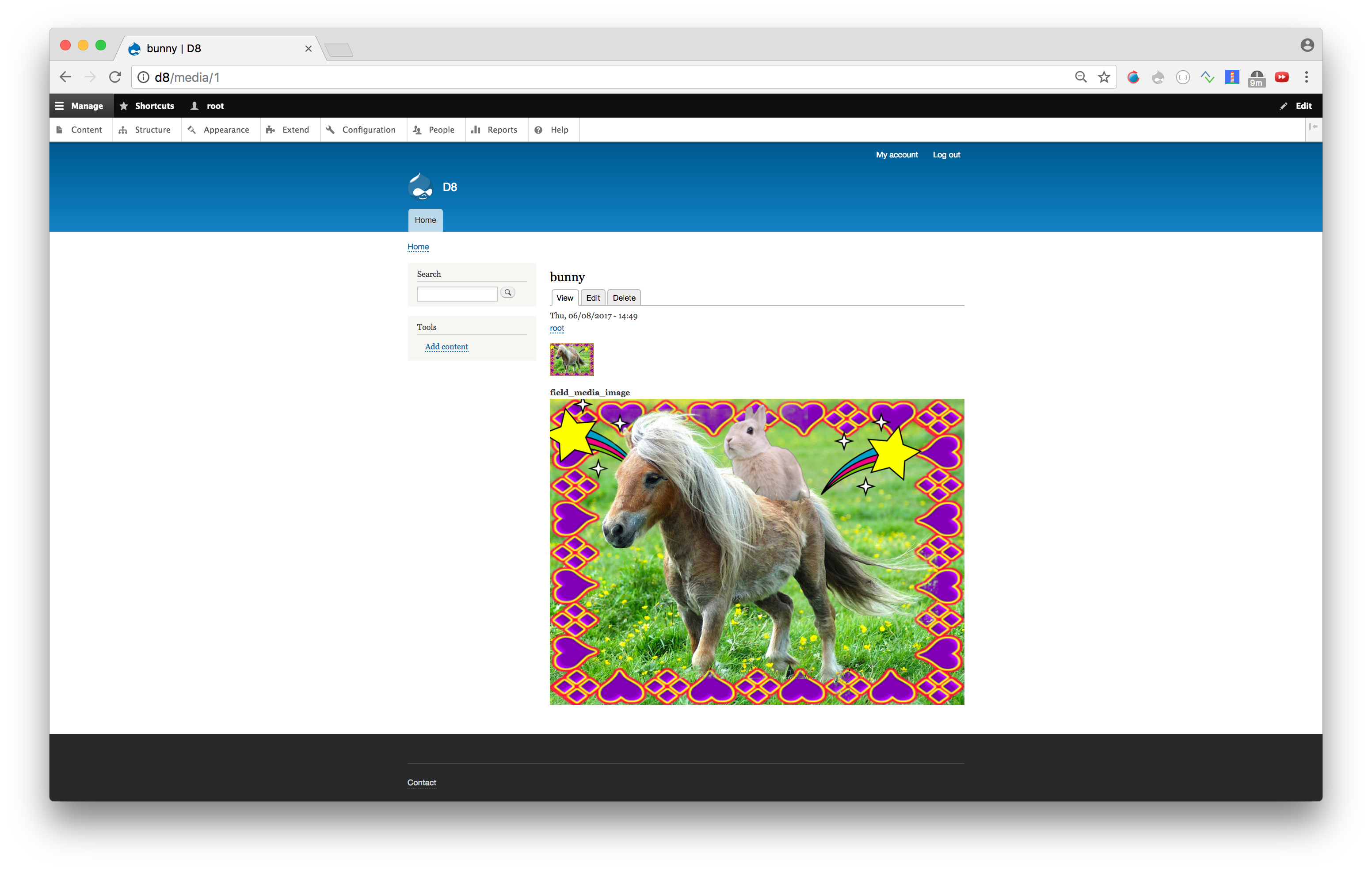Submit search with the magnifier button
The height and width of the screenshot is (872, 1372).
pos(508,292)
